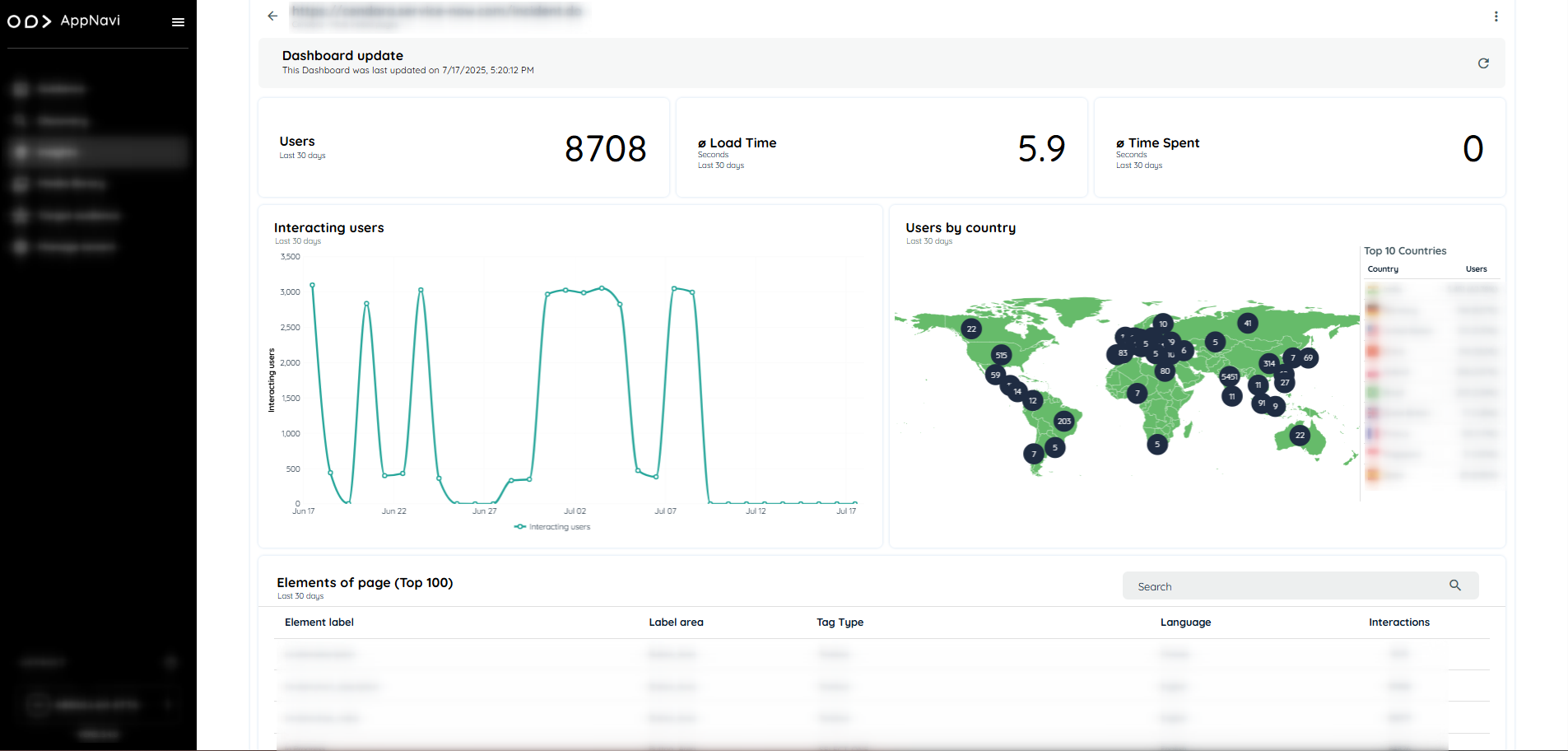The width and height of the screenshot is (1568, 751).
Task: Open the 22 cluster over Canada
Action: pyautogui.click(x=971, y=329)
